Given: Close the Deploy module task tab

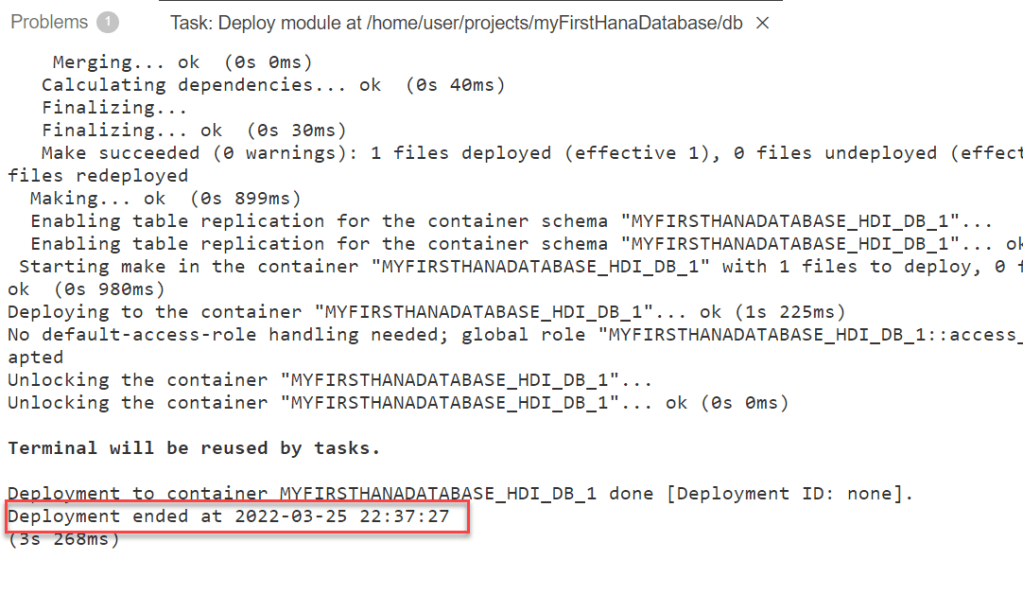Looking at the screenshot, I should [x=763, y=23].
